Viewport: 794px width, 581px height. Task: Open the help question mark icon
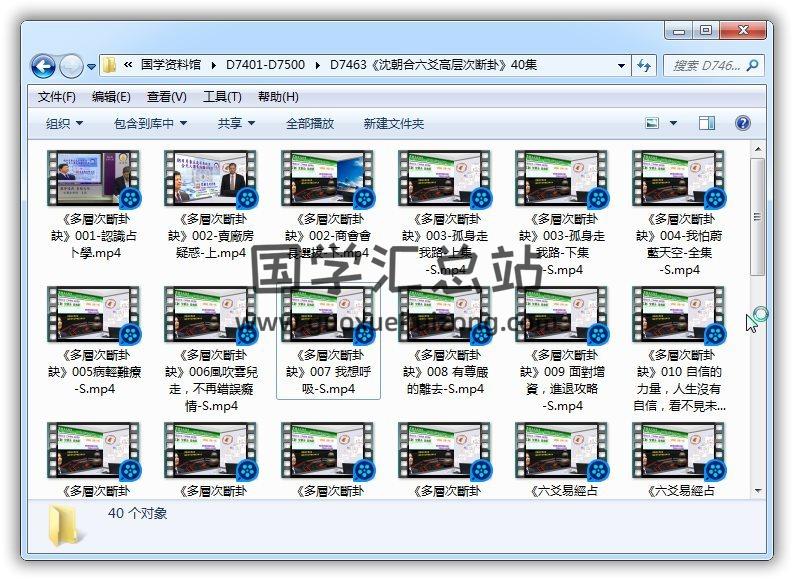click(x=743, y=123)
